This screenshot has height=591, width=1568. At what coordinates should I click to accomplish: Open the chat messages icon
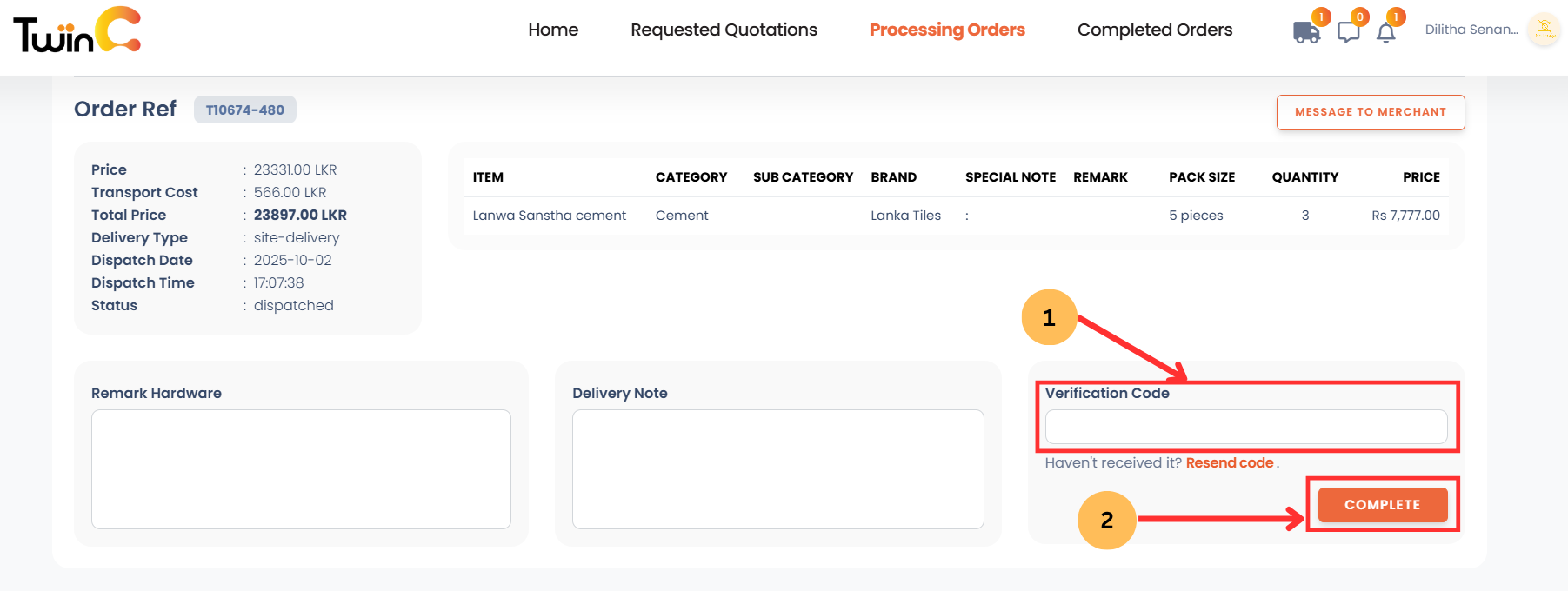1349,31
